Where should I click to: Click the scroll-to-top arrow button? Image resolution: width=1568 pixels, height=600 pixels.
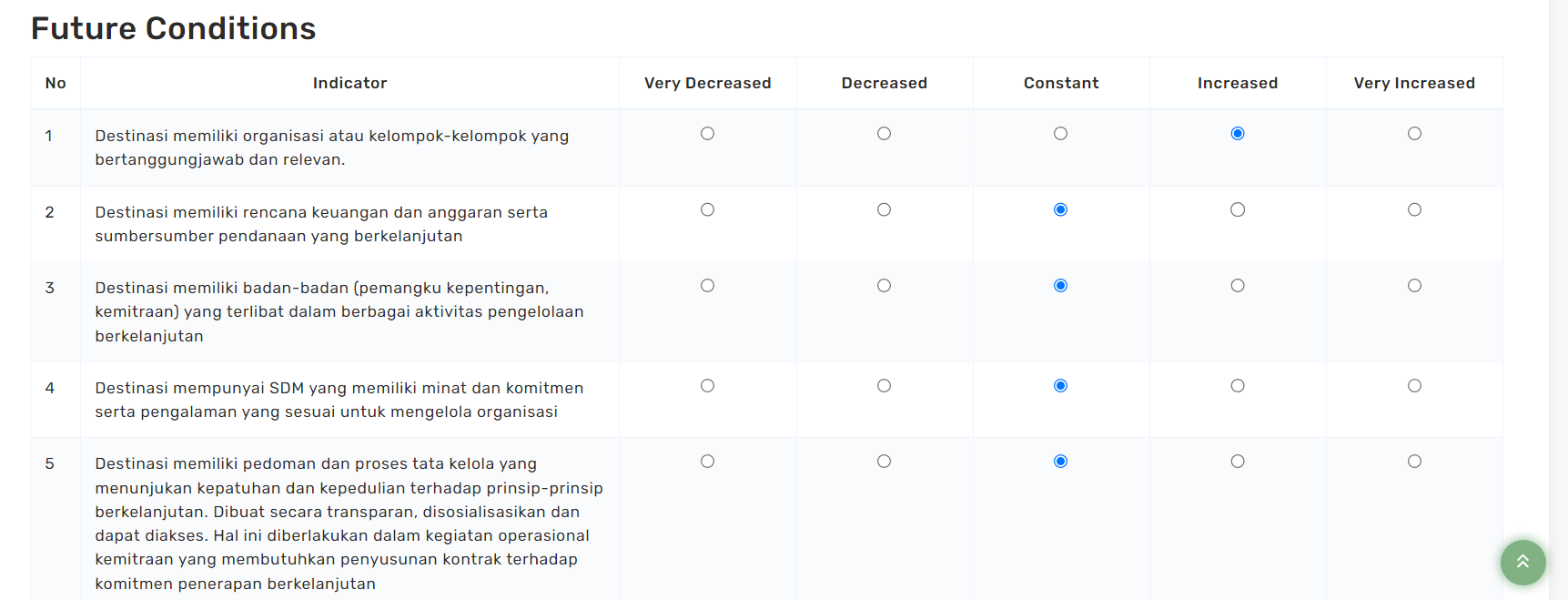coord(1522,563)
